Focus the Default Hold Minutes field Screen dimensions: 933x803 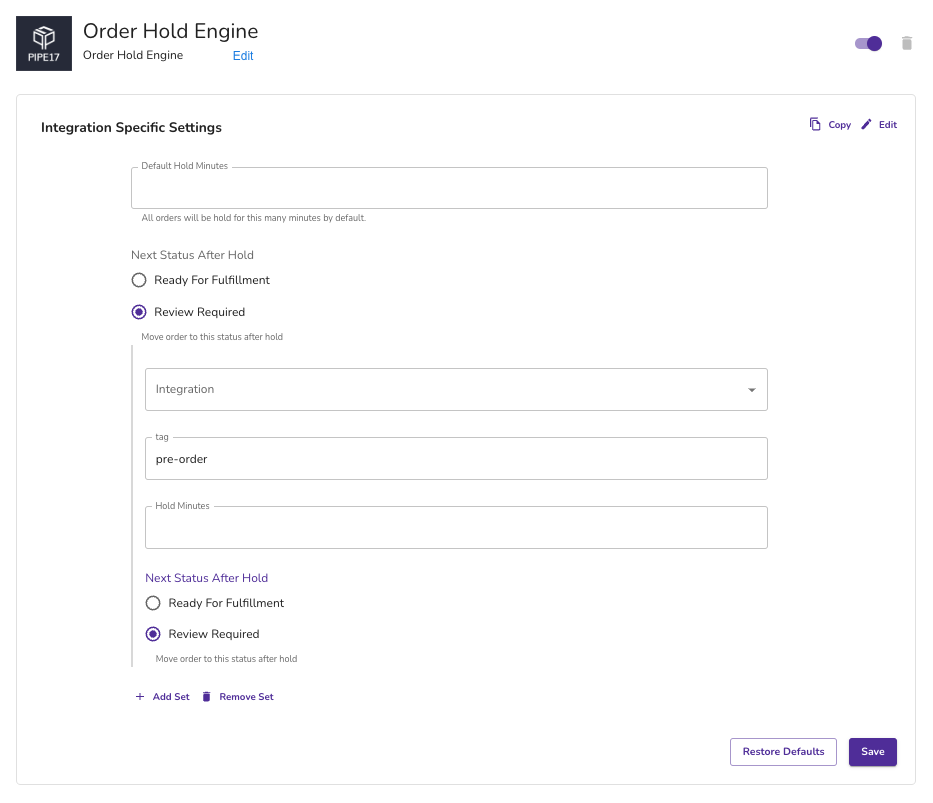[449, 188]
